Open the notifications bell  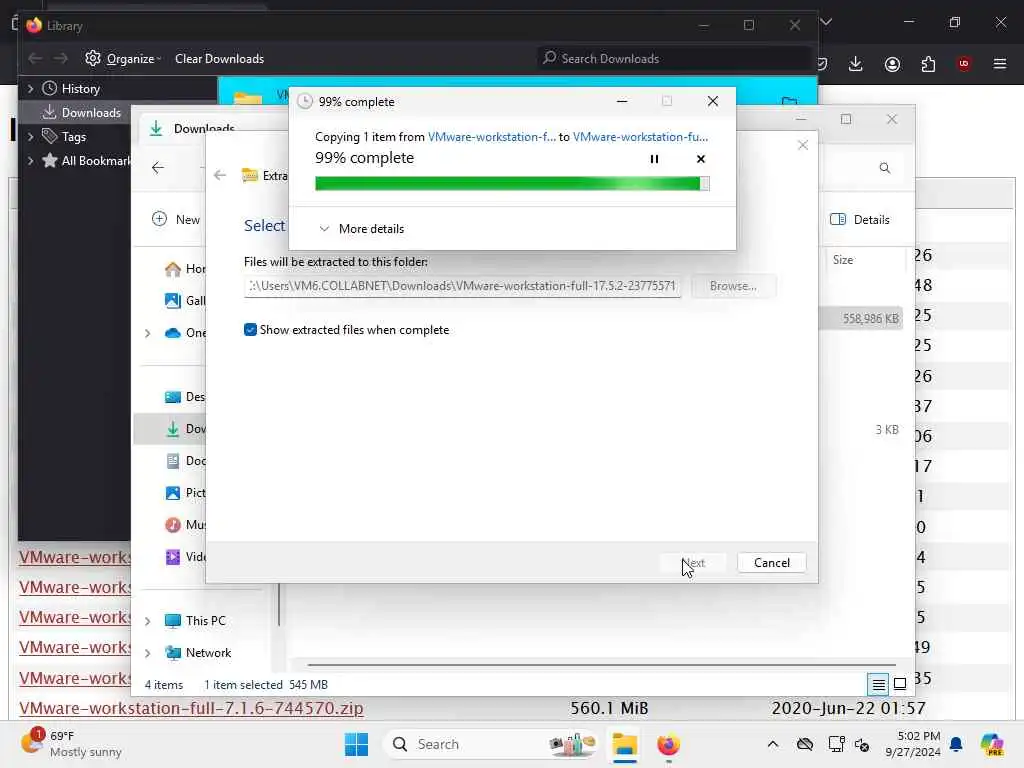[956, 744]
